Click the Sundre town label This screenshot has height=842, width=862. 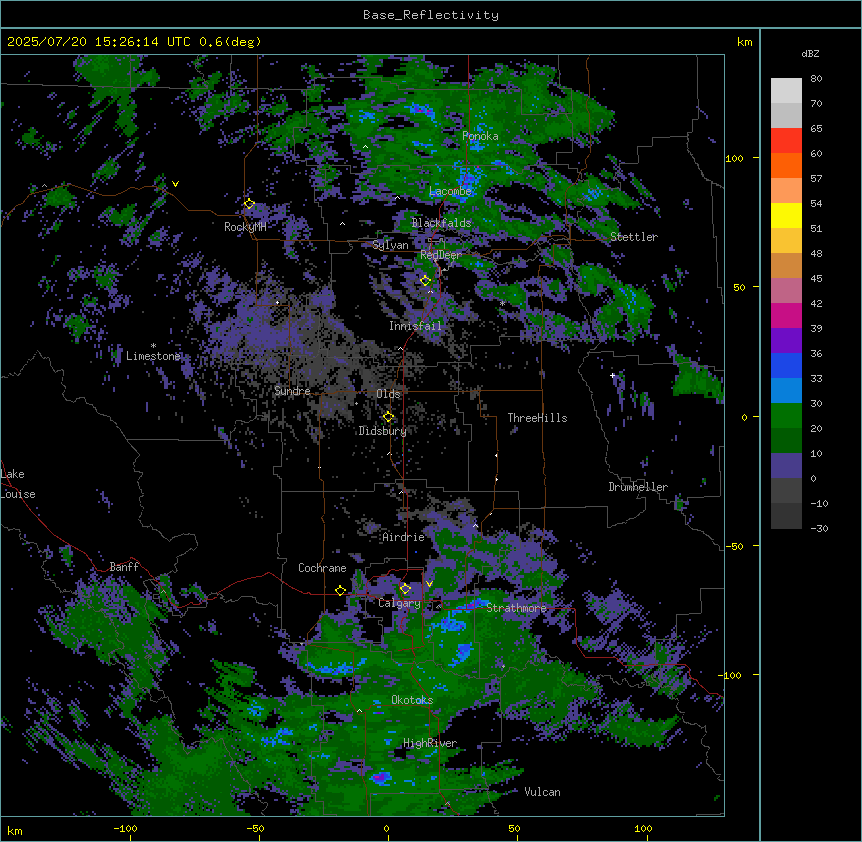(292, 391)
